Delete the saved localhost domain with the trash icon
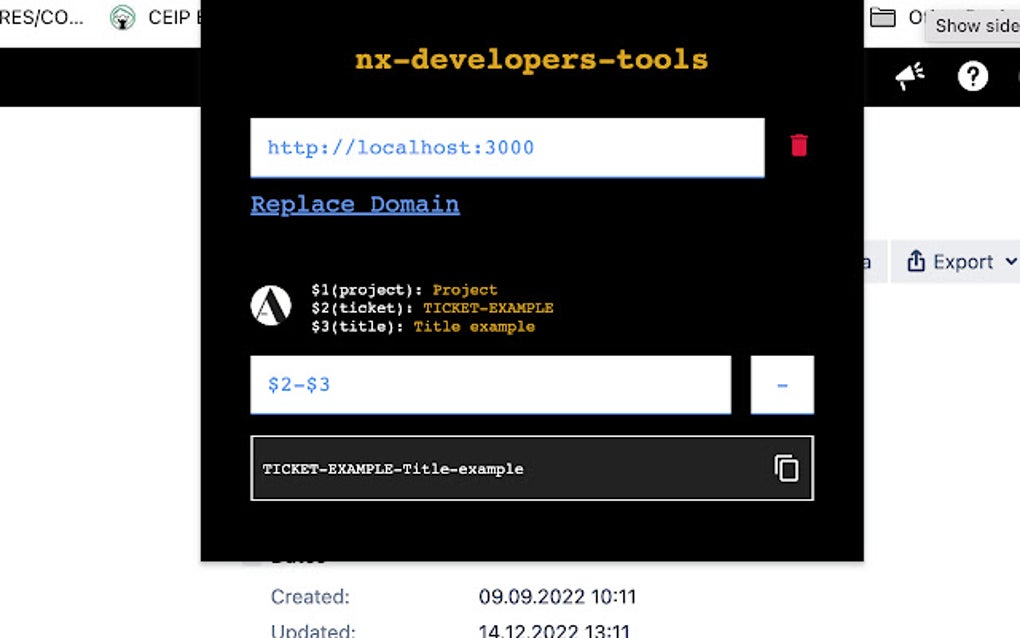Screen dimensions: 1020x638 click(x=798, y=145)
